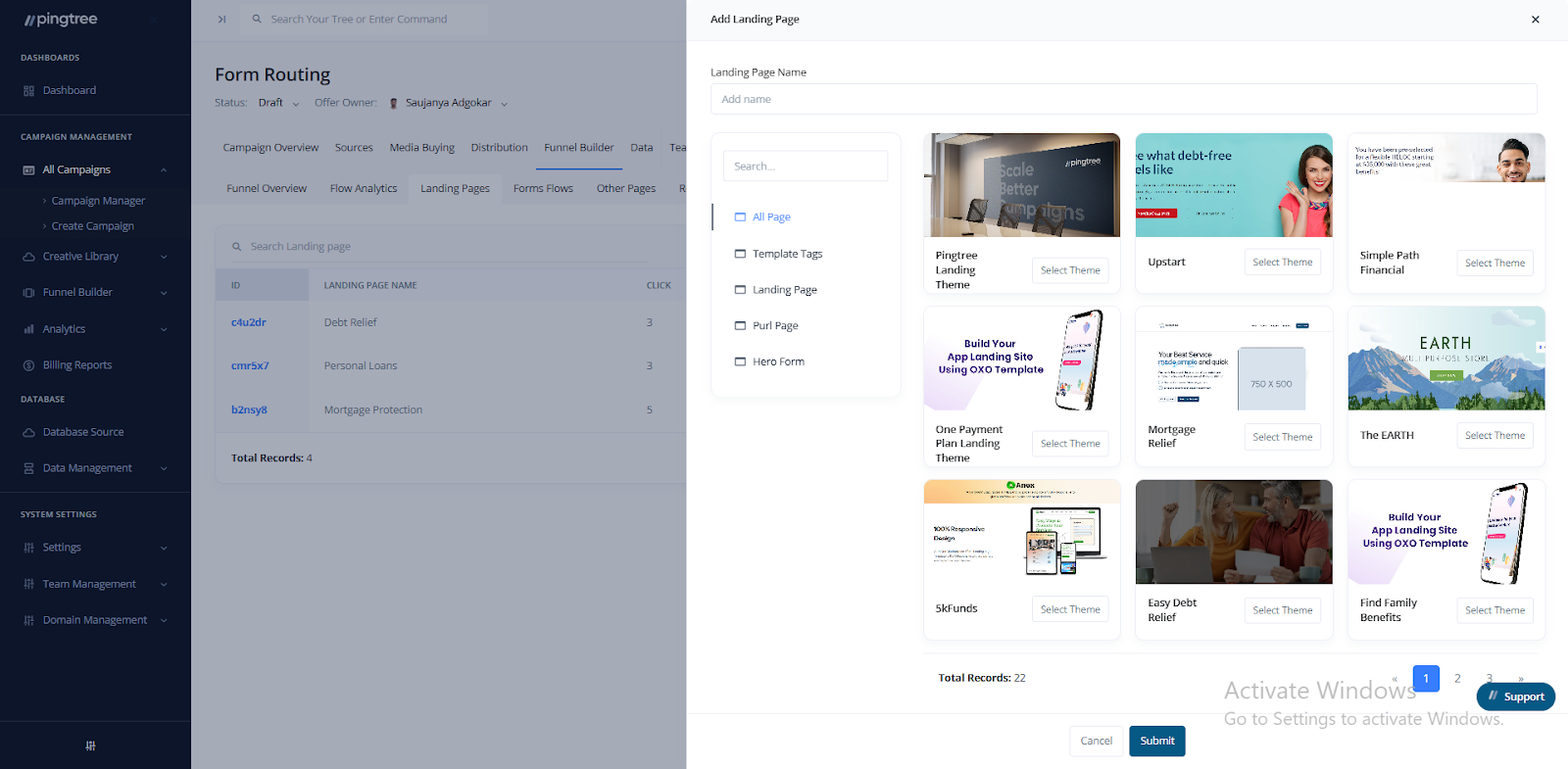1568x769 pixels.
Task: Switch to the Media Buying tab
Action: pyautogui.click(x=421, y=148)
